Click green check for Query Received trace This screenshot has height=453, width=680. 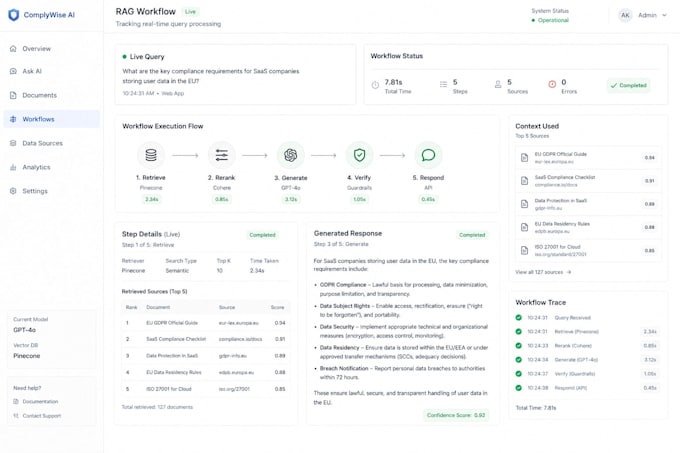(x=518, y=317)
